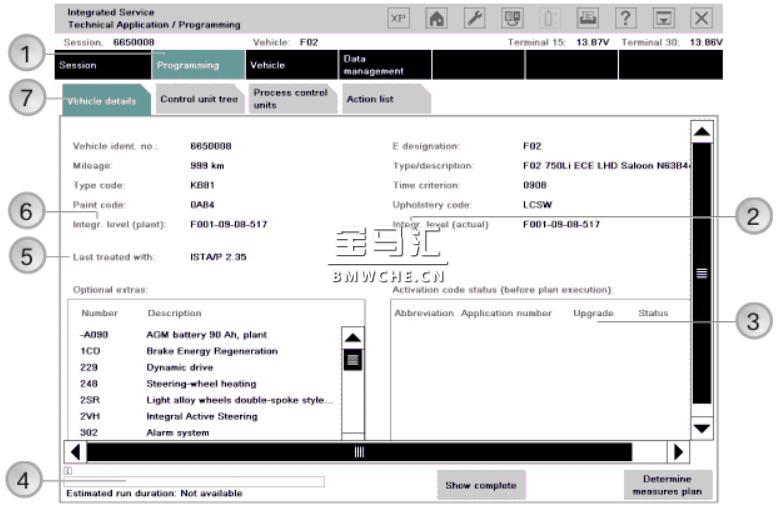Click the minimize-to-tray toolbar icon
The height and width of the screenshot is (510, 776).
click(x=662, y=18)
